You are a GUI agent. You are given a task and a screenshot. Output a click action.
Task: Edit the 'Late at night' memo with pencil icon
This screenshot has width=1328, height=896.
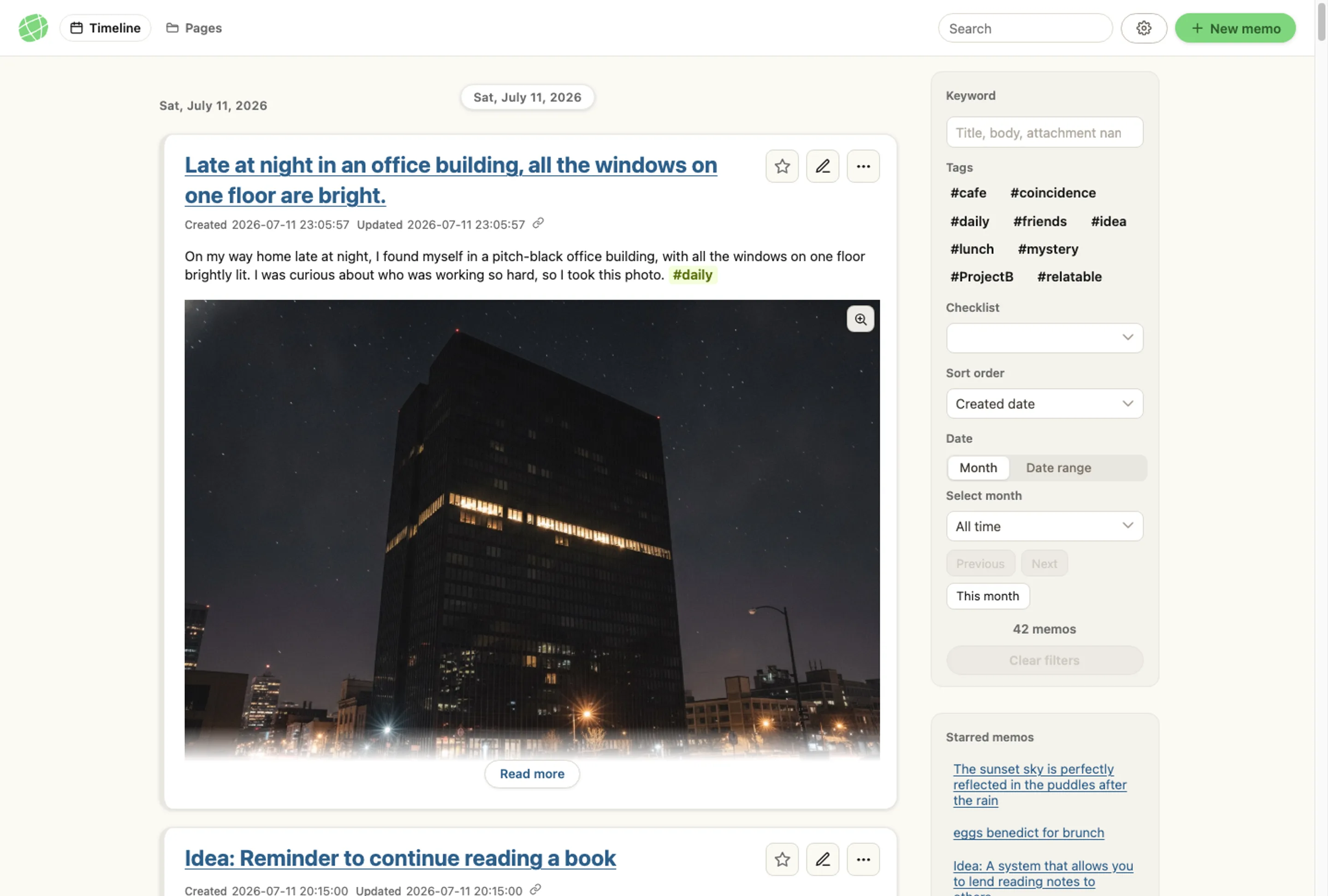822,166
